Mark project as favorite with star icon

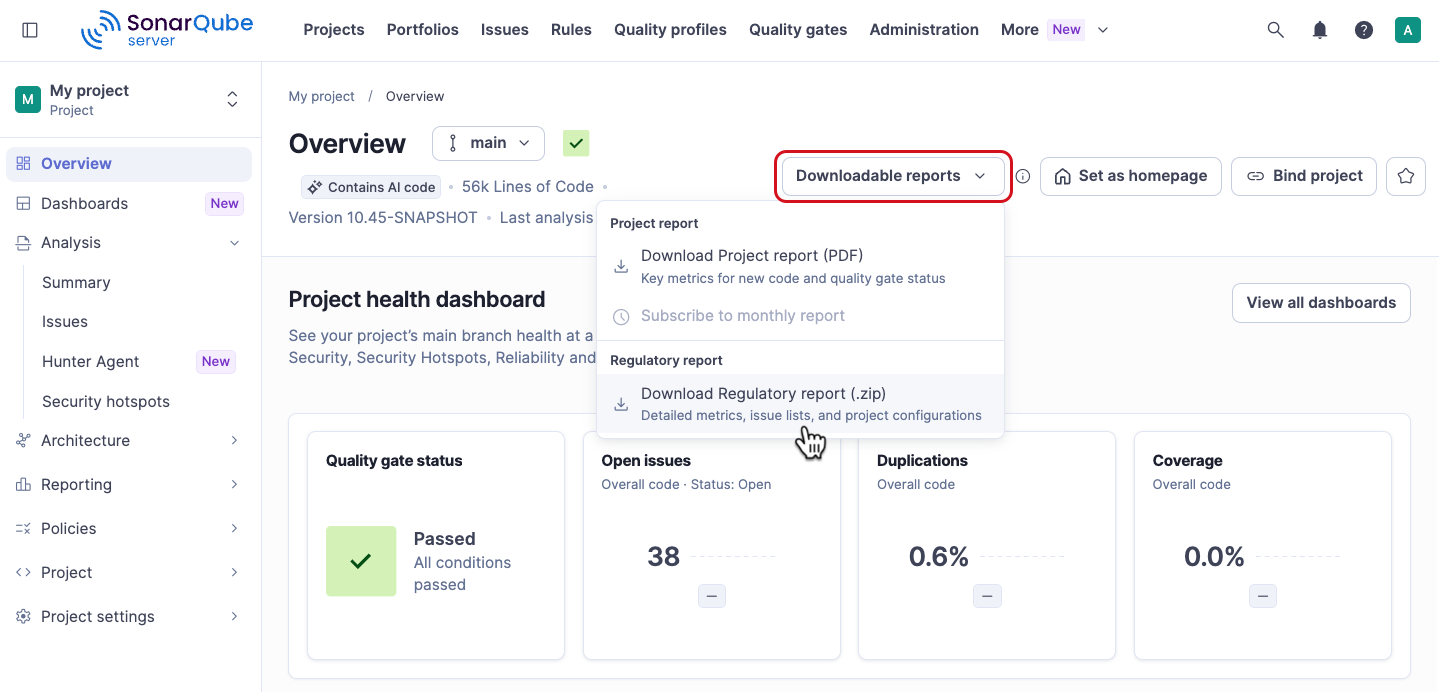(1406, 176)
